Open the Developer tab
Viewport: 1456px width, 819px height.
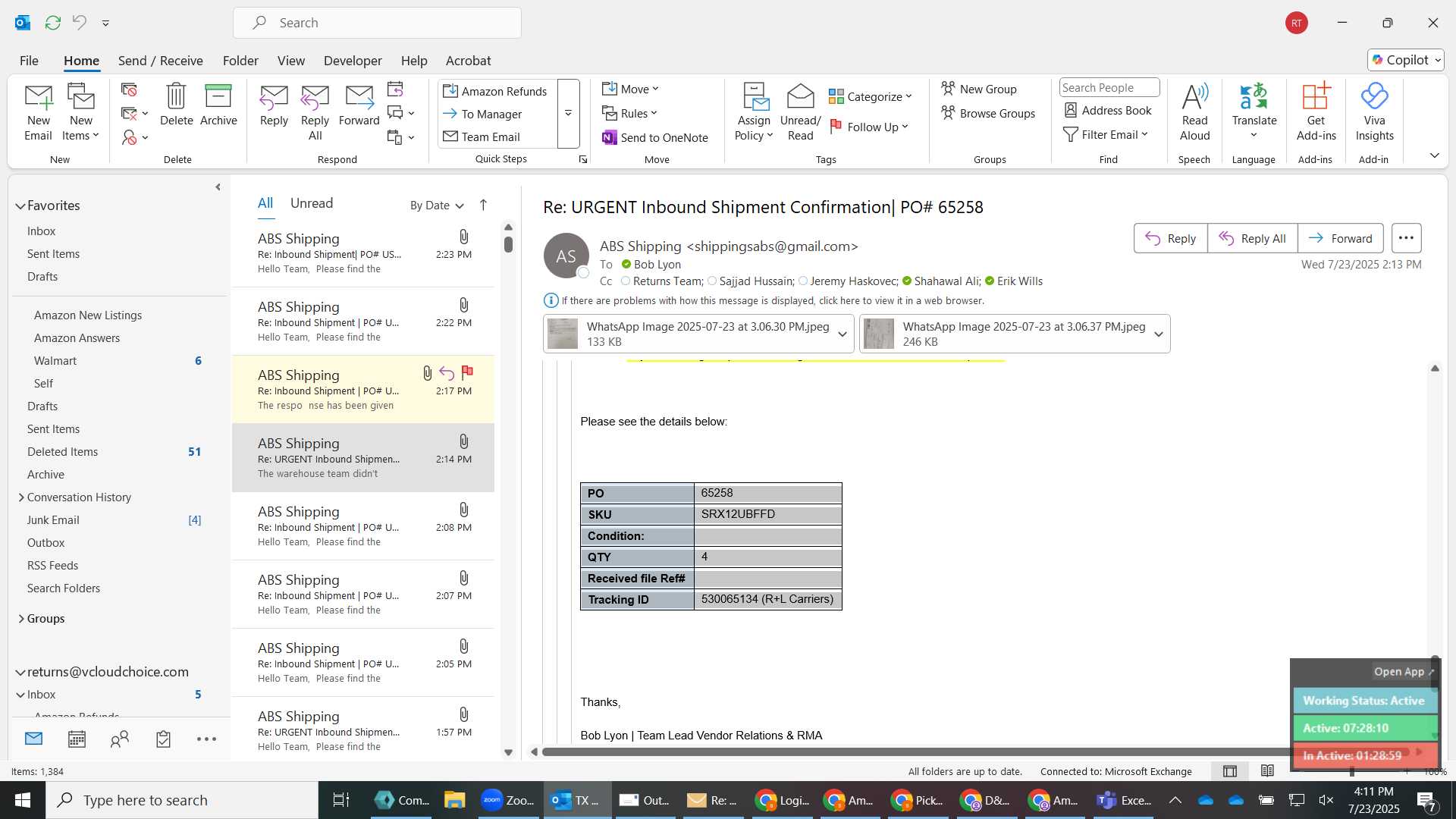pyautogui.click(x=353, y=61)
